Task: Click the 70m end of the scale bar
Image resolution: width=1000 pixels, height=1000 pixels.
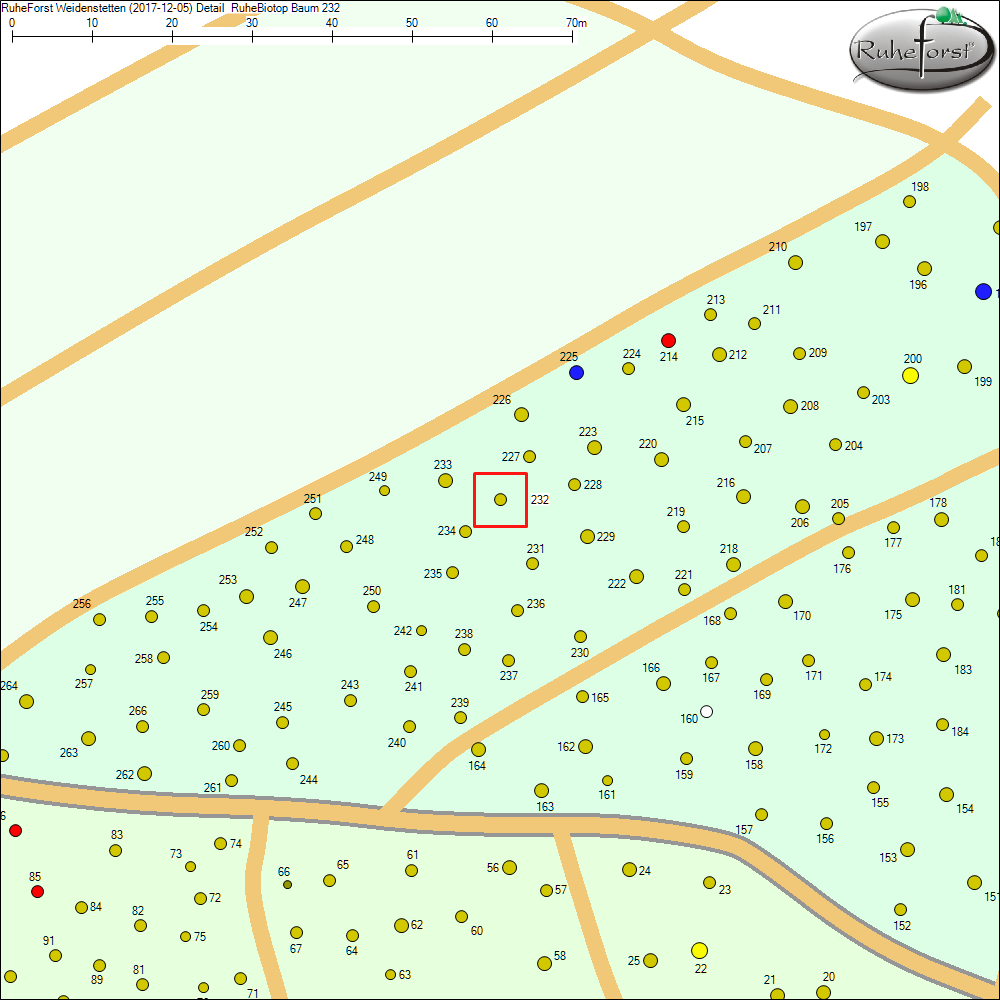Action: coord(573,33)
